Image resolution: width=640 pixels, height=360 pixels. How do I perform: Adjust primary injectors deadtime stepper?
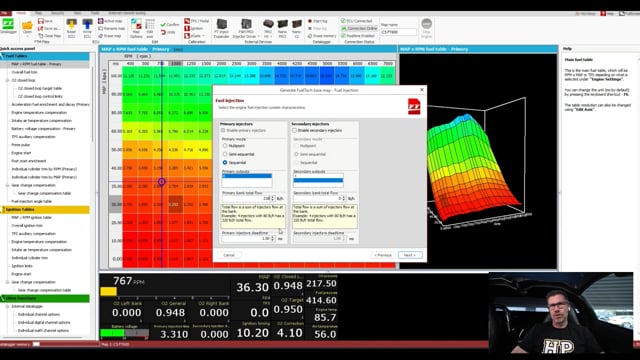(x=273, y=238)
